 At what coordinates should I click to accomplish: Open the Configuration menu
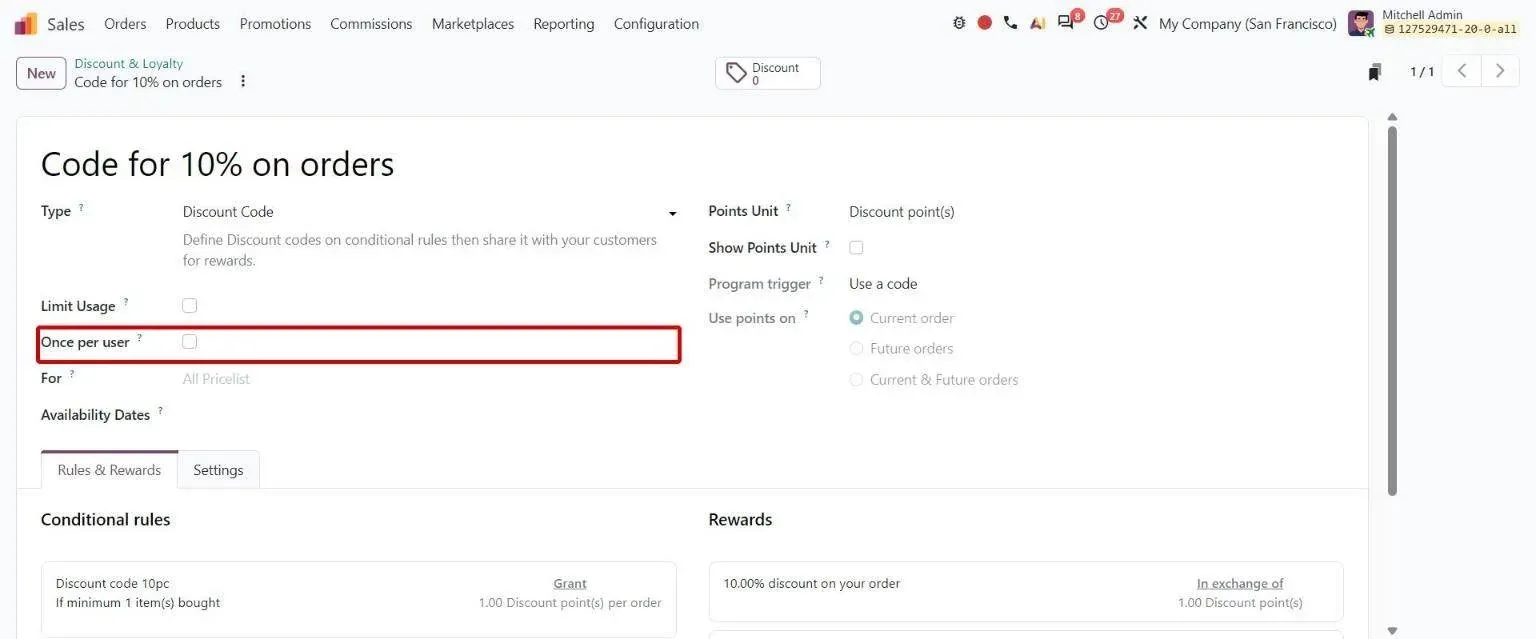click(x=656, y=23)
